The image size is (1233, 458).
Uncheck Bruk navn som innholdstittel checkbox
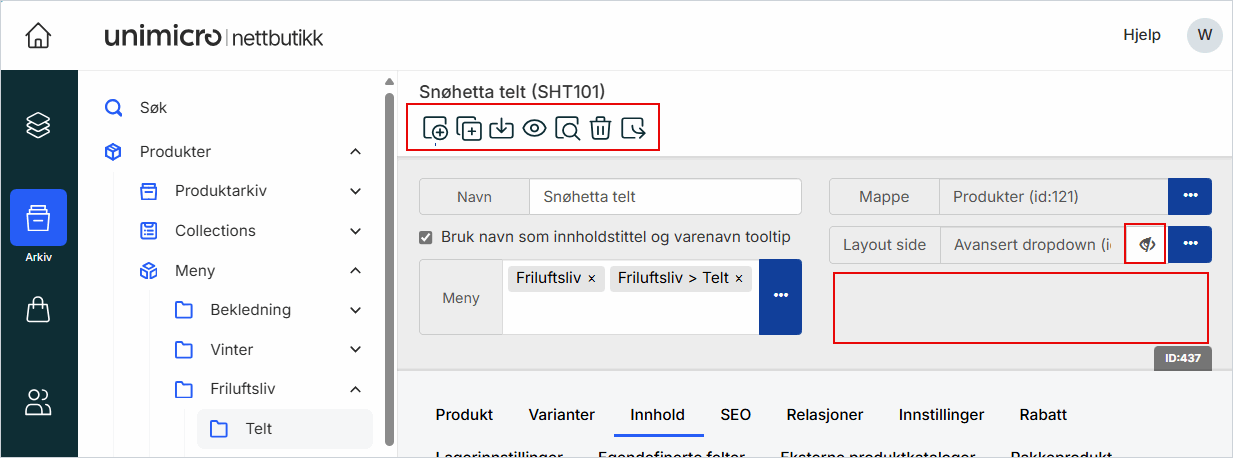(426, 237)
